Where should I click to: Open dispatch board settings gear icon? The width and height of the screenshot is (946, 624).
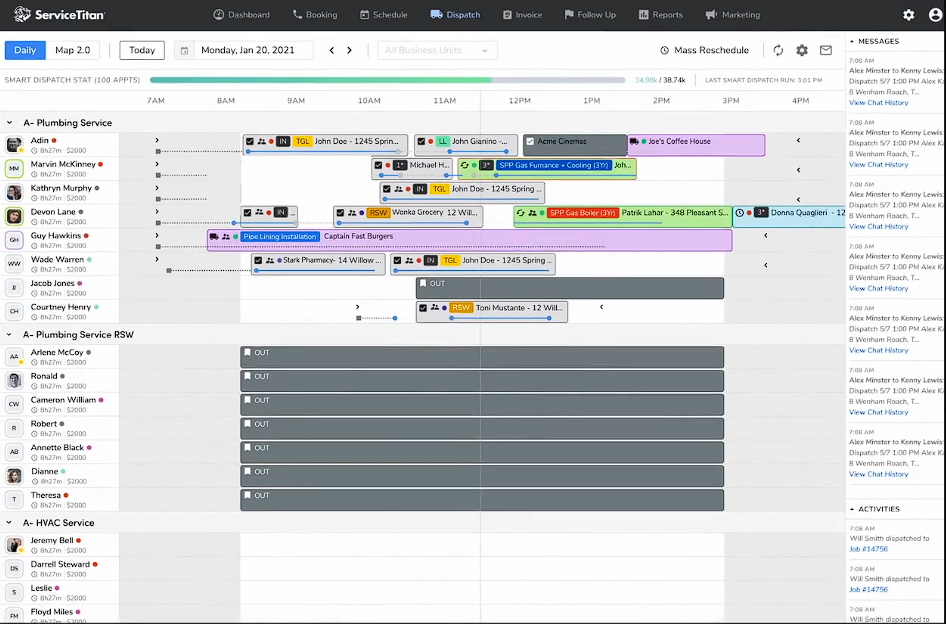802,50
